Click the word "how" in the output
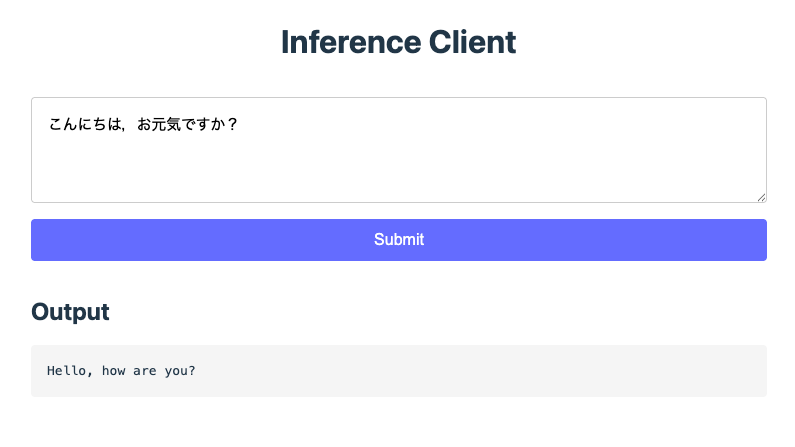Screen dimensions: 795x447 coord(113,371)
